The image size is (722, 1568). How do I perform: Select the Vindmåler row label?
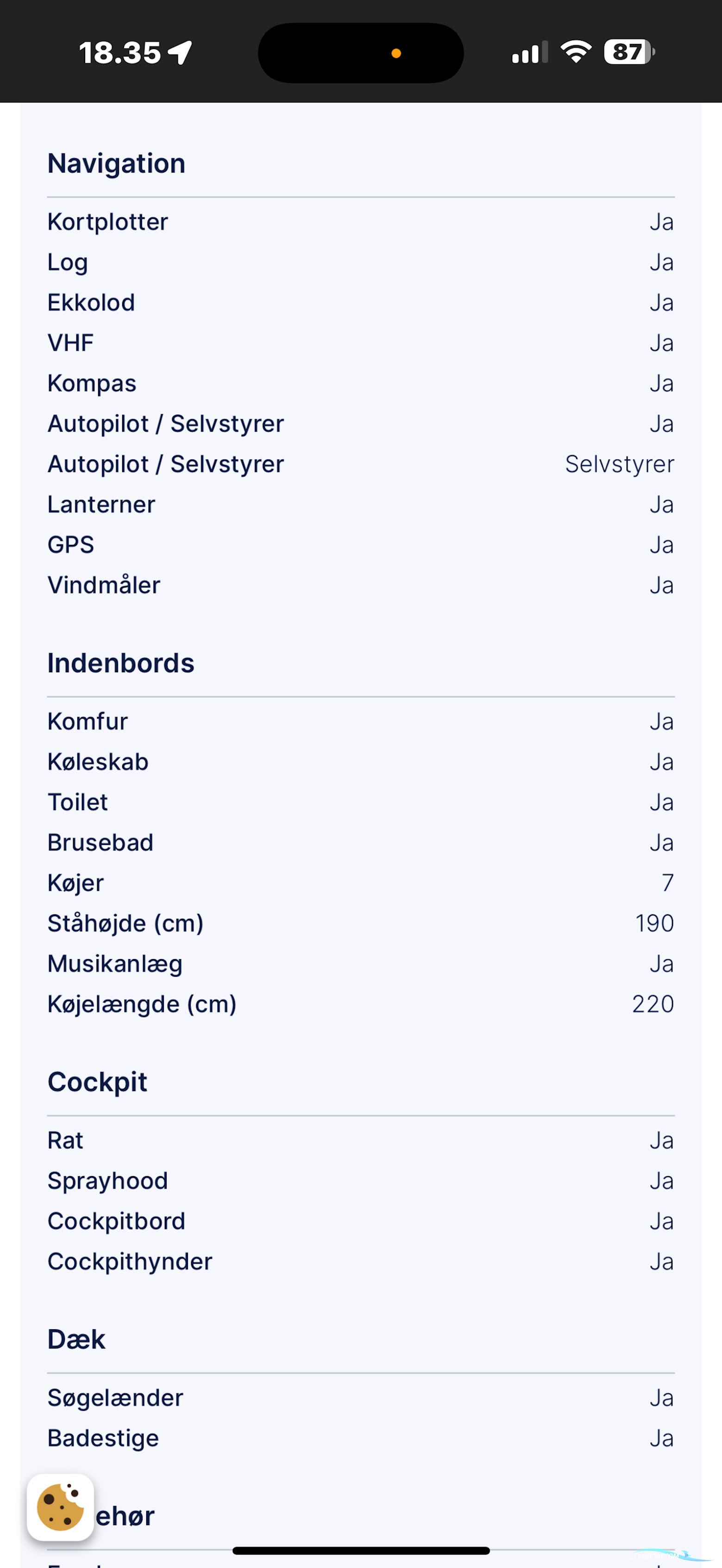click(x=104, y=585)
